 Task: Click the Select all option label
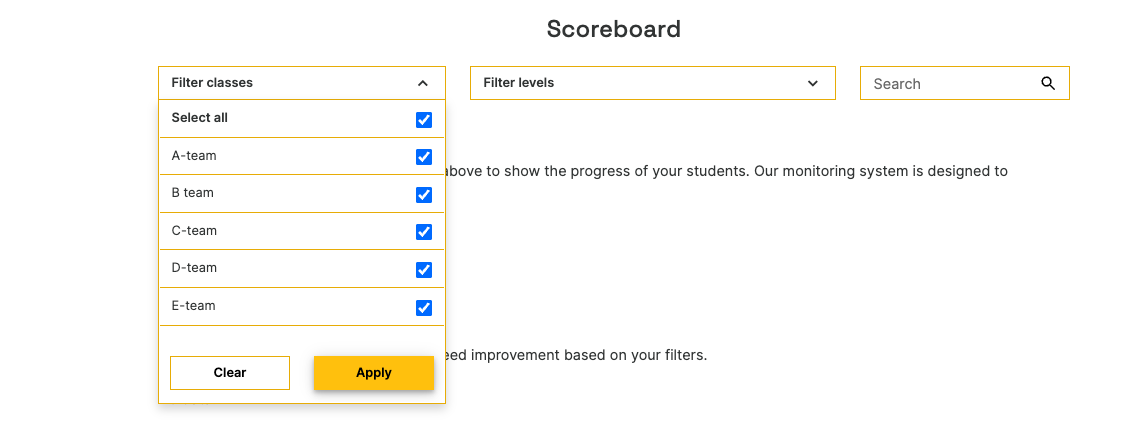[200, 118]
